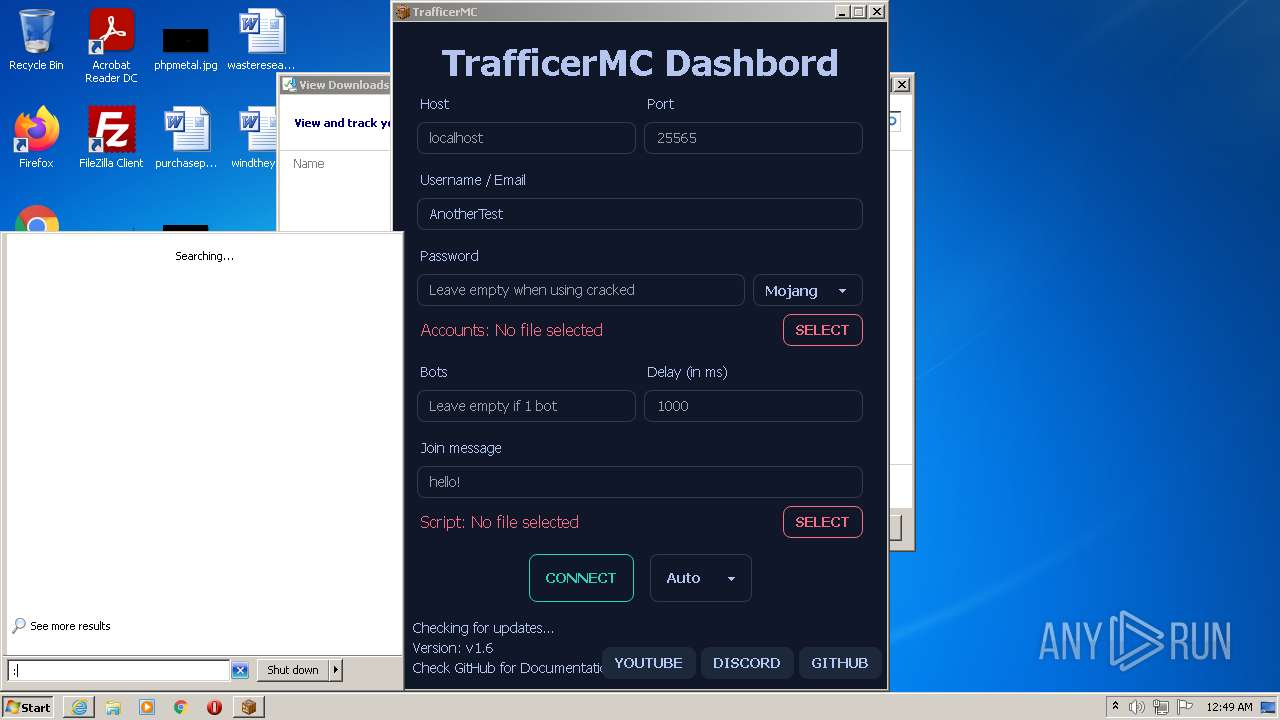Screen dimensions: 1280x720
Task: Open Chrome from the taskbar
Action: [x=181, y=707]
